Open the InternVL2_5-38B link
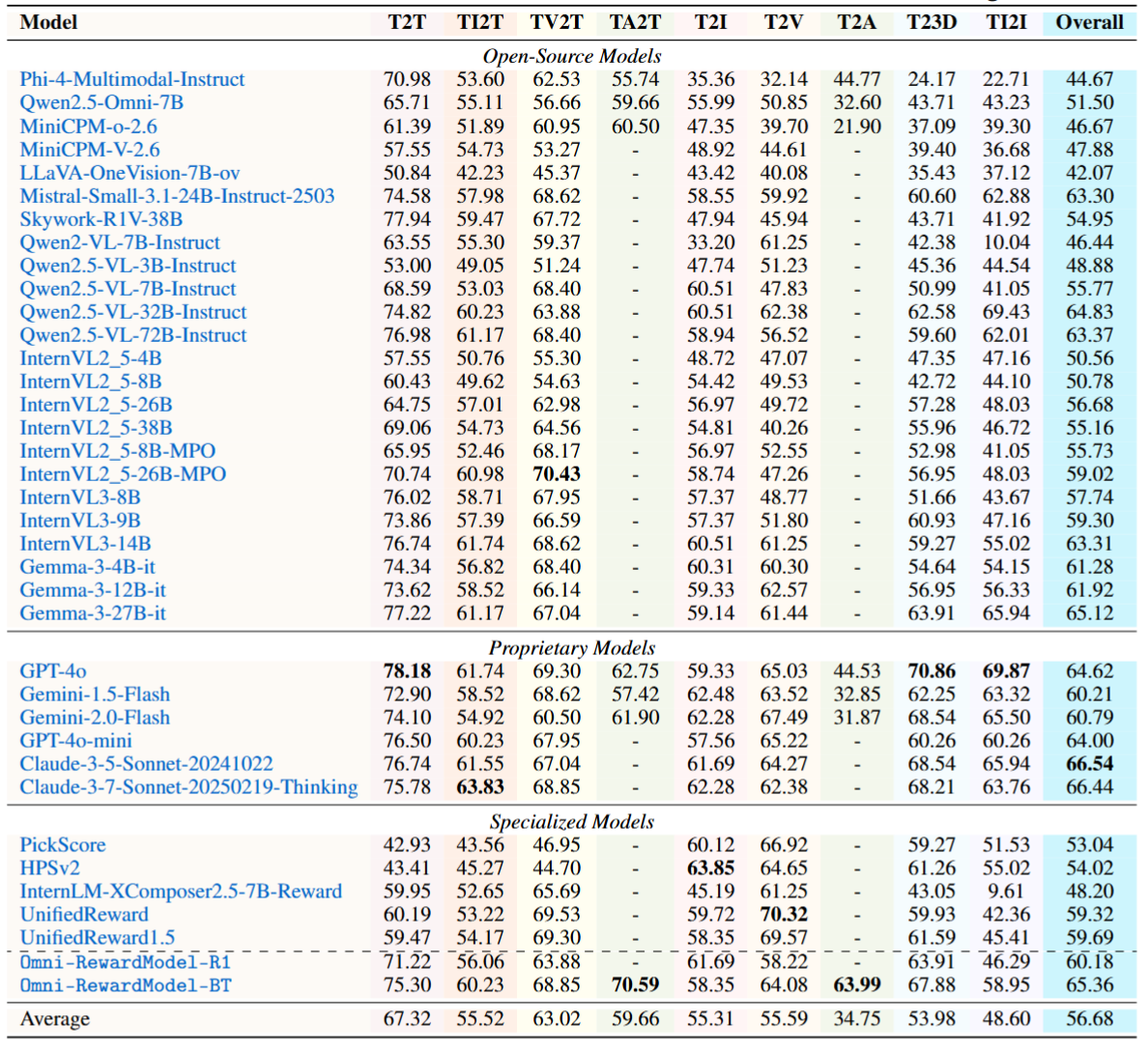The image size is (1148, 1050). pos(96,427)
